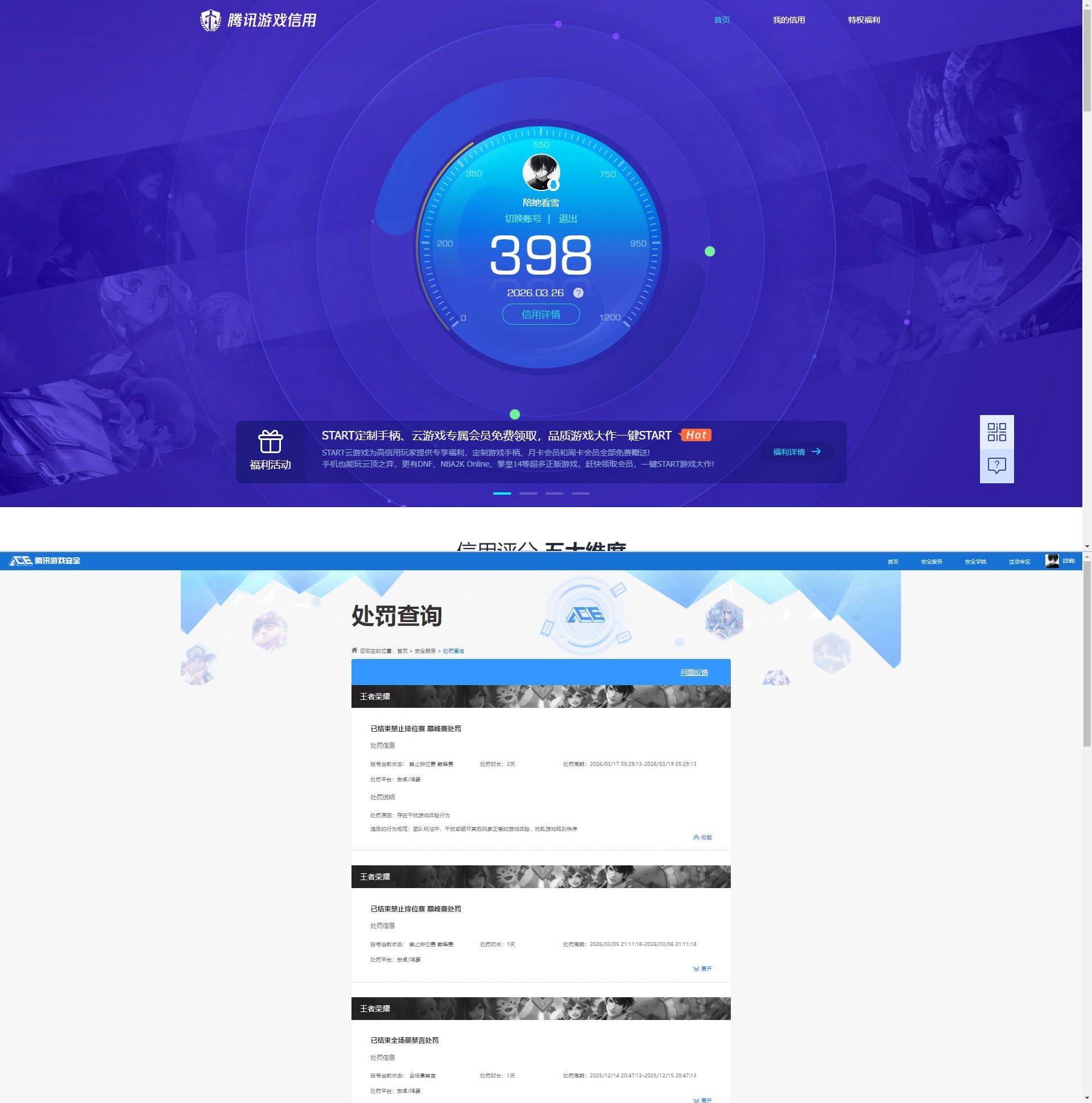
Task: Click the feedback question-mark bubble icon
Action: coord(996,466)
